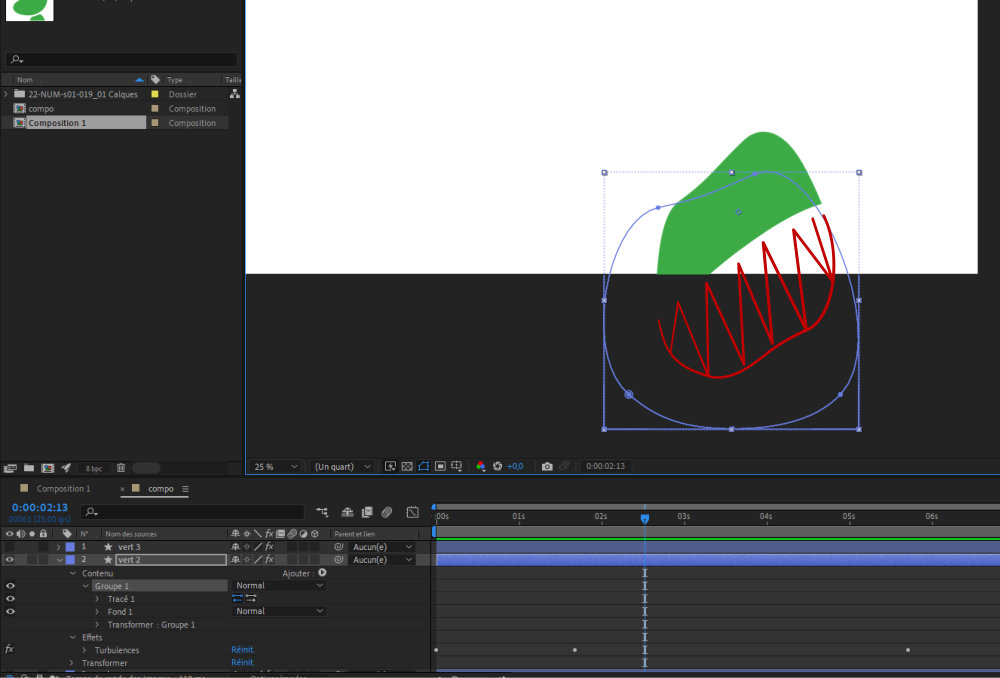Open the 25 % zoom dropdown
Viewport: 1000px width, 678px height.
[x=276, y=466]
